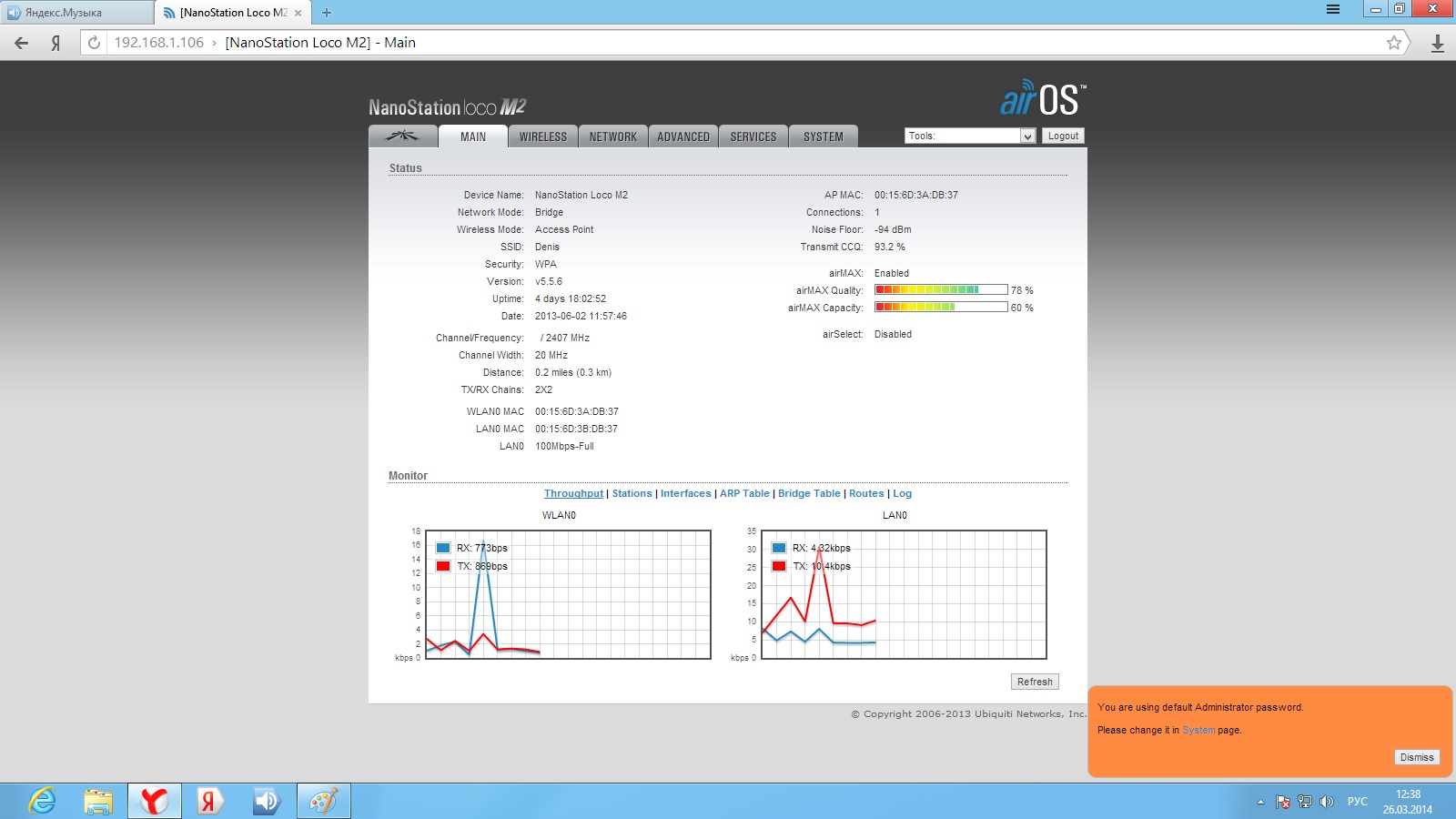Screen dimensions: 1456x819
Task: Open the browser hamburger menu
Action: coord(1333,10)
